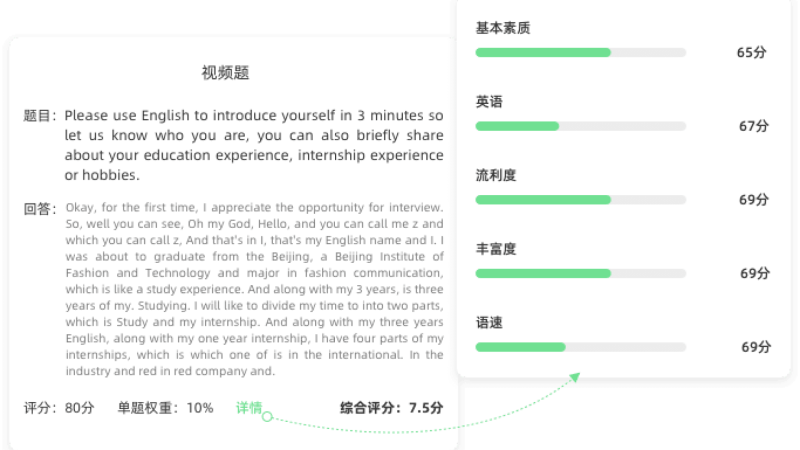The height and width of the screenshot is (450, 800).
Task: Click the 65分 value for 基本素质
Action: coord(752,52)
